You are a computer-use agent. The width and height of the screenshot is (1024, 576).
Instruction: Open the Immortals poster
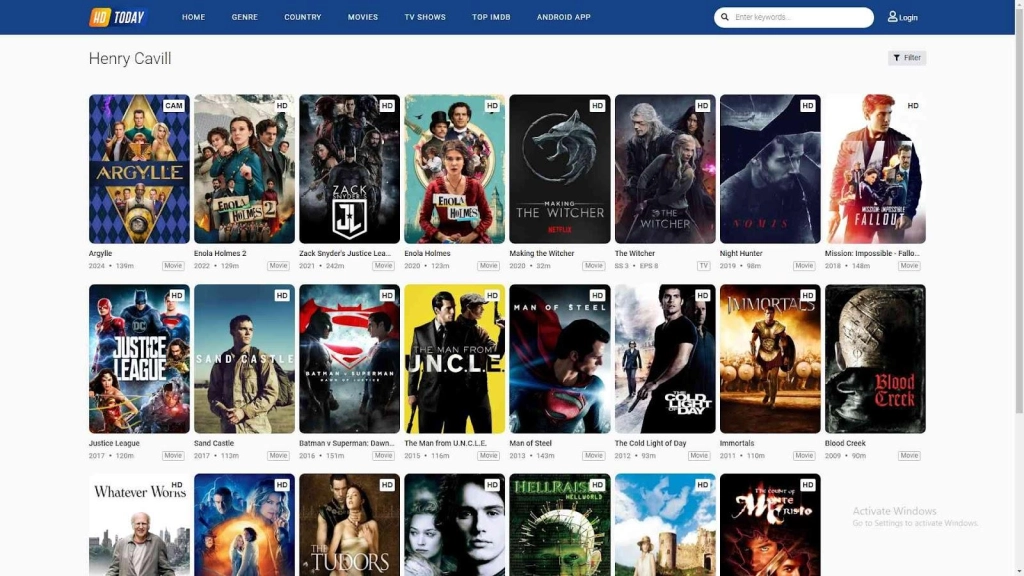(770, 359)
